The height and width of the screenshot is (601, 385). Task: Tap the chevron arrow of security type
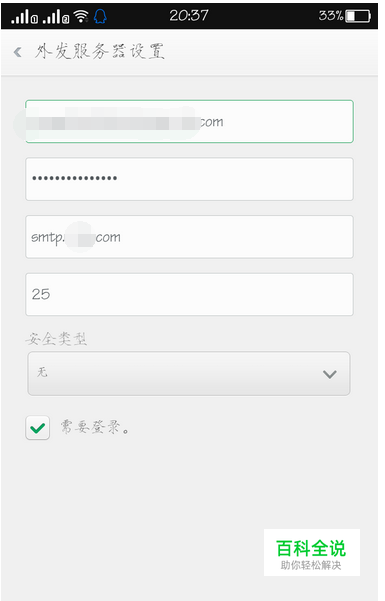[330, 374]
